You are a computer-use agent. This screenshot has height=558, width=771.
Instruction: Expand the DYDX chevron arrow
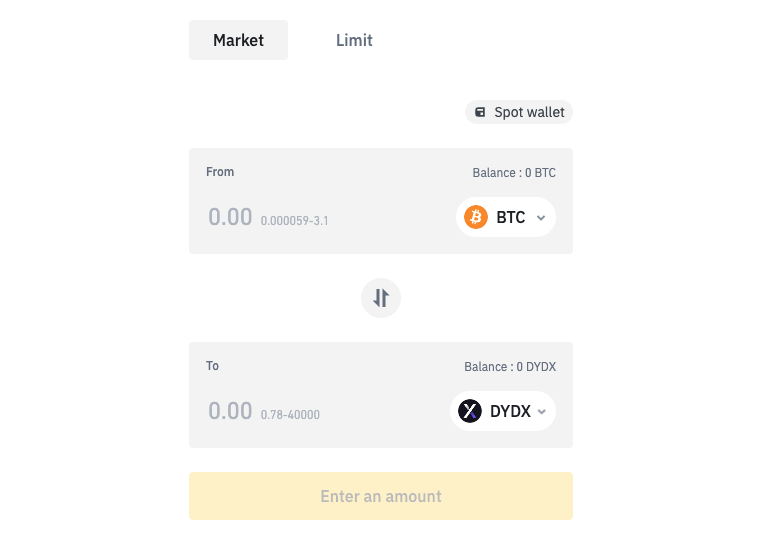[542, 411]
